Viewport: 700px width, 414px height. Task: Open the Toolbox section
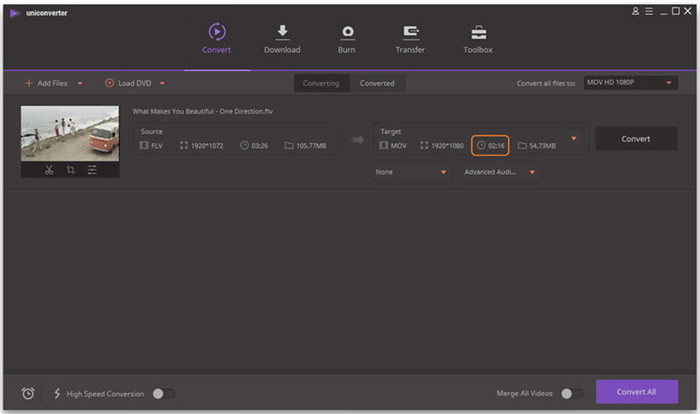click(478, 33)
